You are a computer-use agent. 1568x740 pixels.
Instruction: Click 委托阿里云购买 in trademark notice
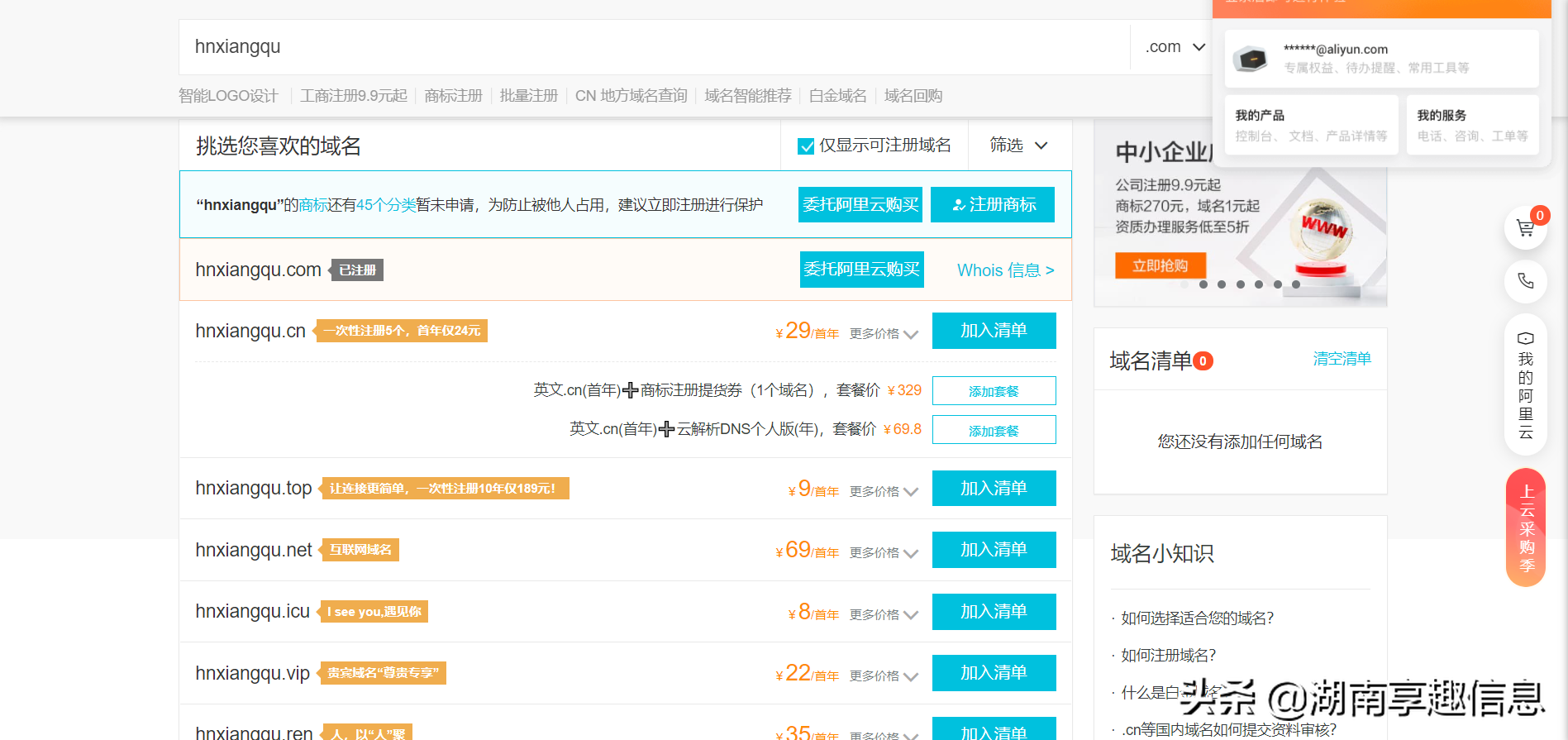[860, 204]
